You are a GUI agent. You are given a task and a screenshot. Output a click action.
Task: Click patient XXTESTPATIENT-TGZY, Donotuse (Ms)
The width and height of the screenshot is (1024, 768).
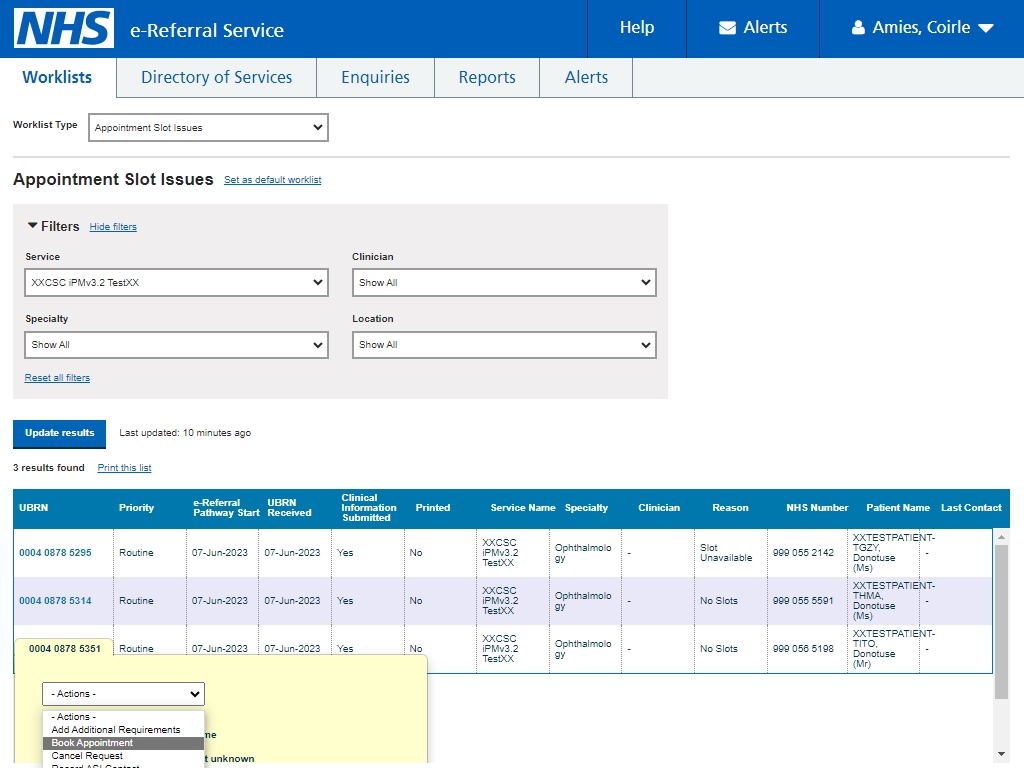[893, 552]
